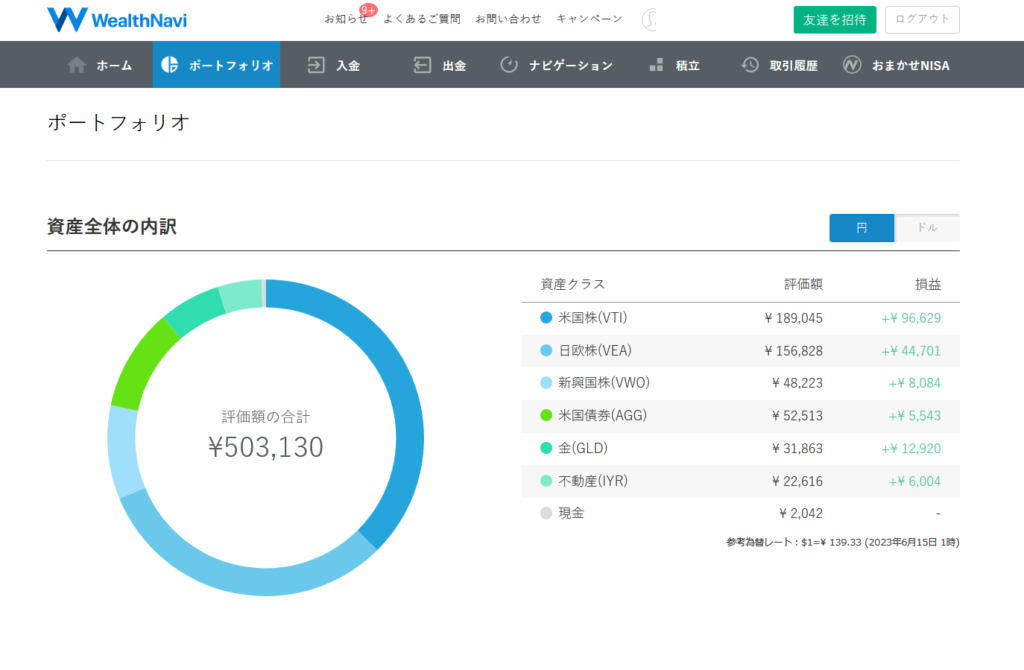Click the +¥12,920 profit value
Screen dimensions: 1024x670
click(x=911, y=448)
